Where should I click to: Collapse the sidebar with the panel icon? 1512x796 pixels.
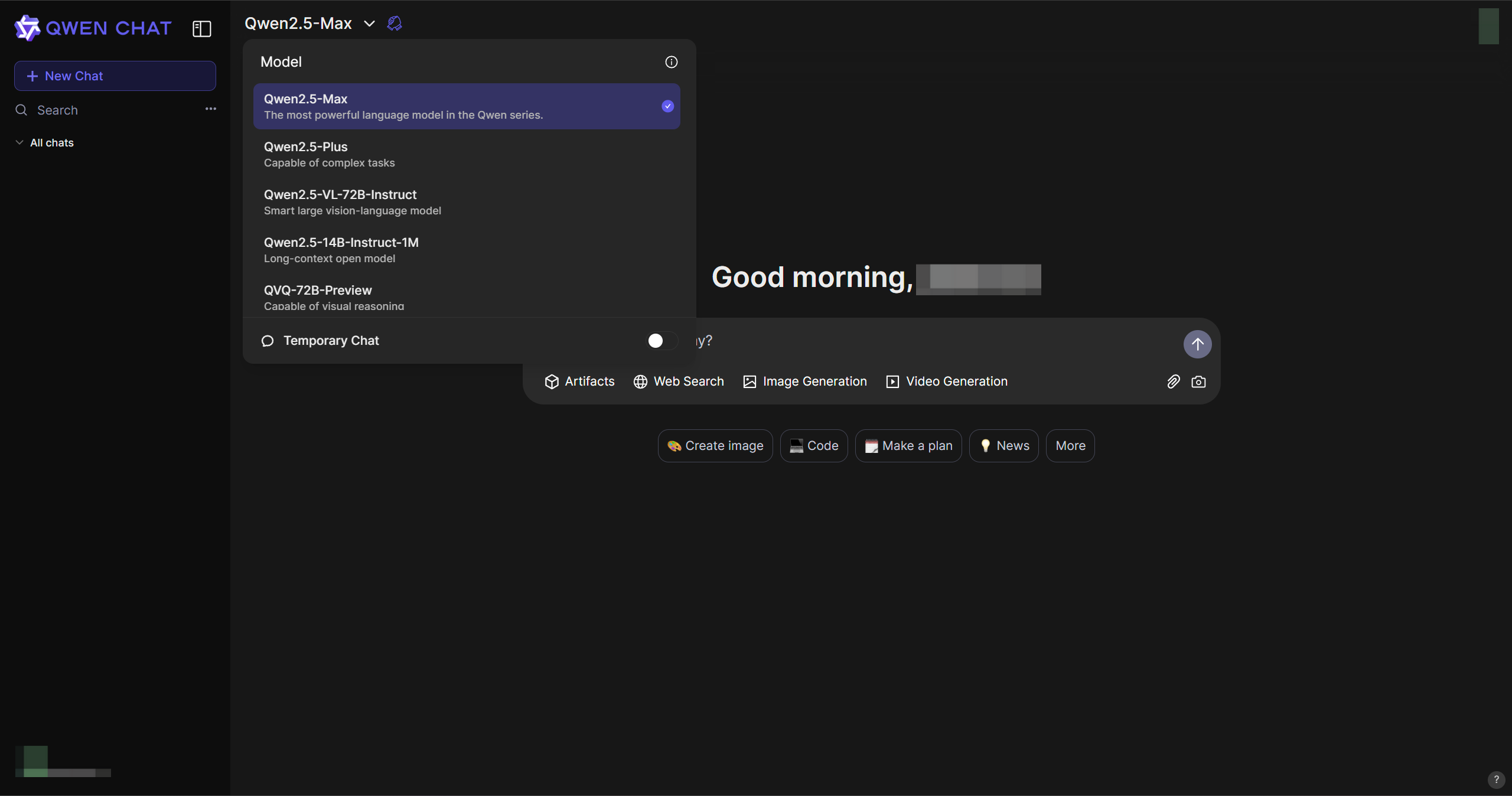pyautogui.click(x=202, y=28)
